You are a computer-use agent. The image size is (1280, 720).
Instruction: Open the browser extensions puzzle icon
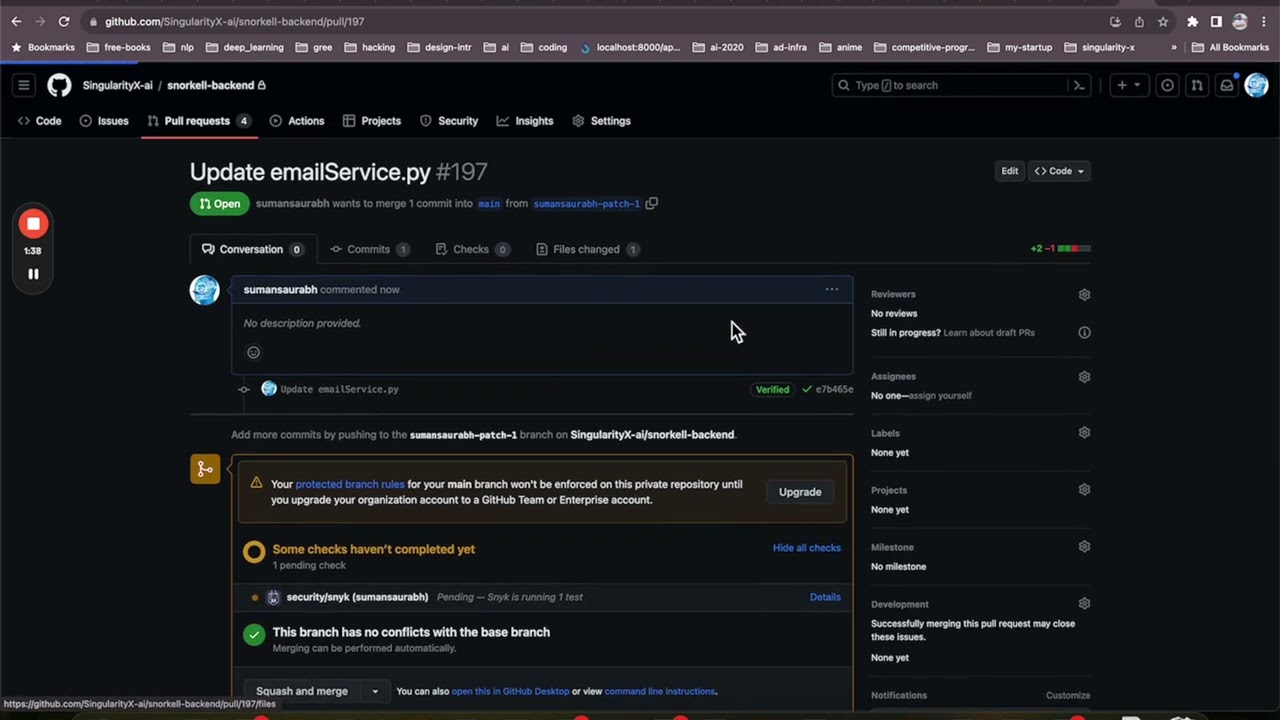click(x=1192, y=21)
